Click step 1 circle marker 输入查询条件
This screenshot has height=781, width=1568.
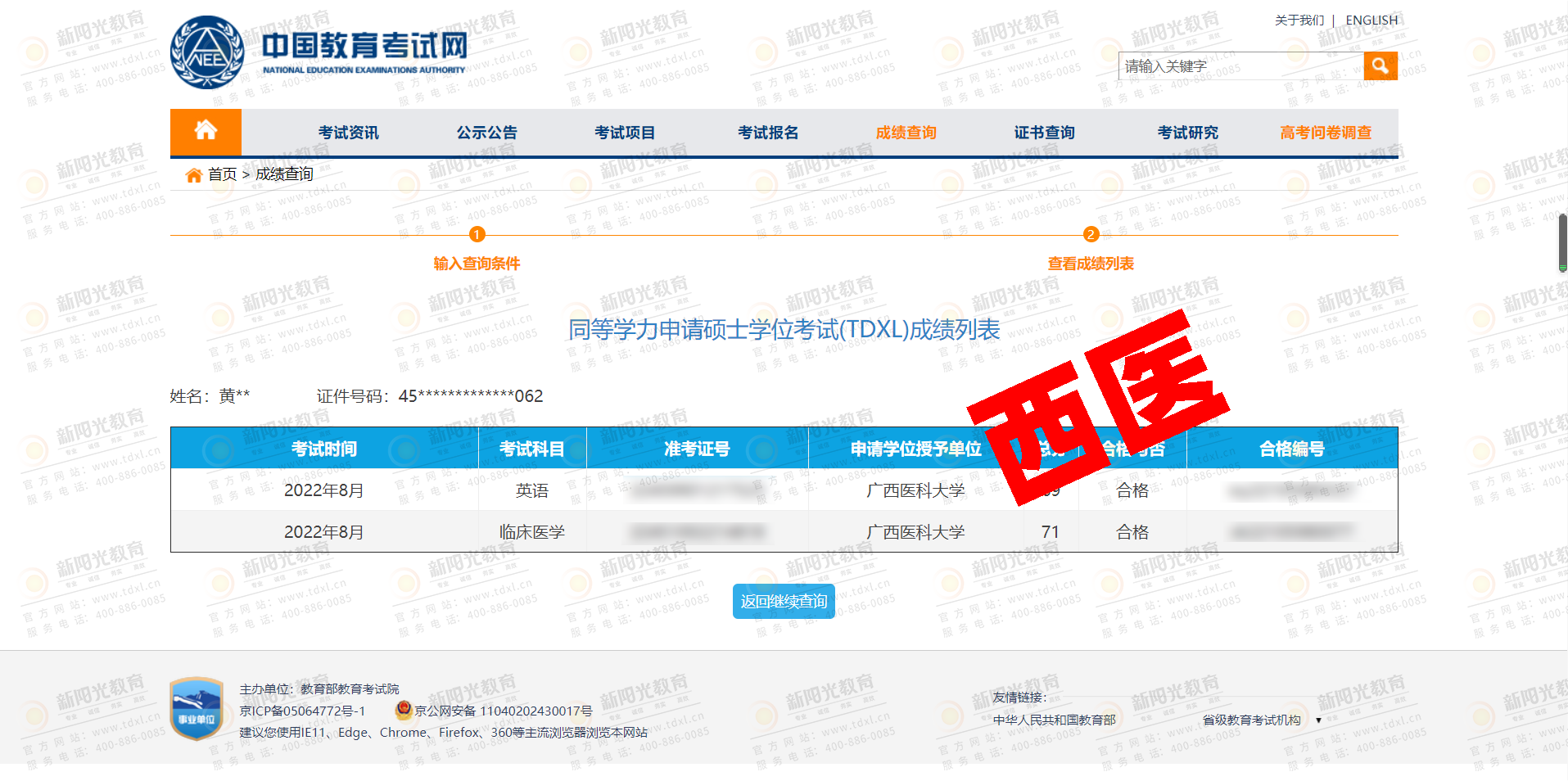[x=477, y=235]
